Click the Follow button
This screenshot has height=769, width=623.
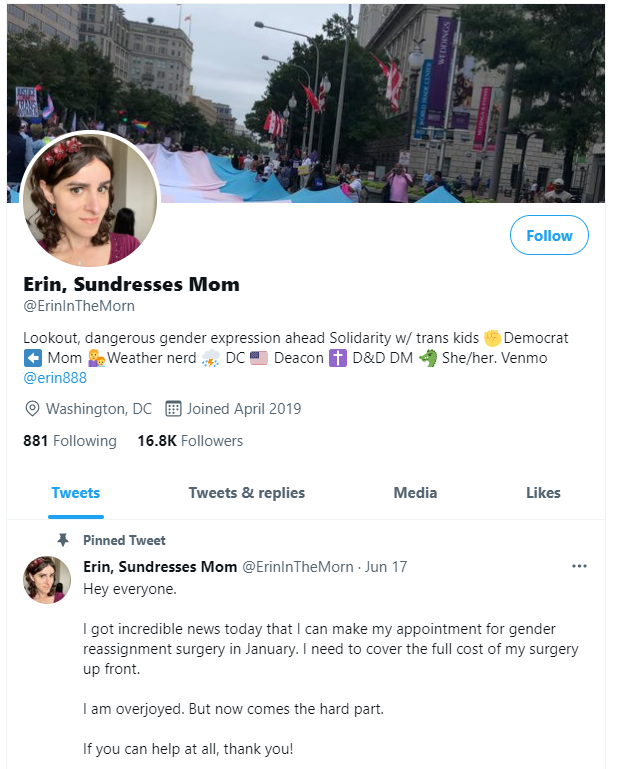(x=549, y=236)
